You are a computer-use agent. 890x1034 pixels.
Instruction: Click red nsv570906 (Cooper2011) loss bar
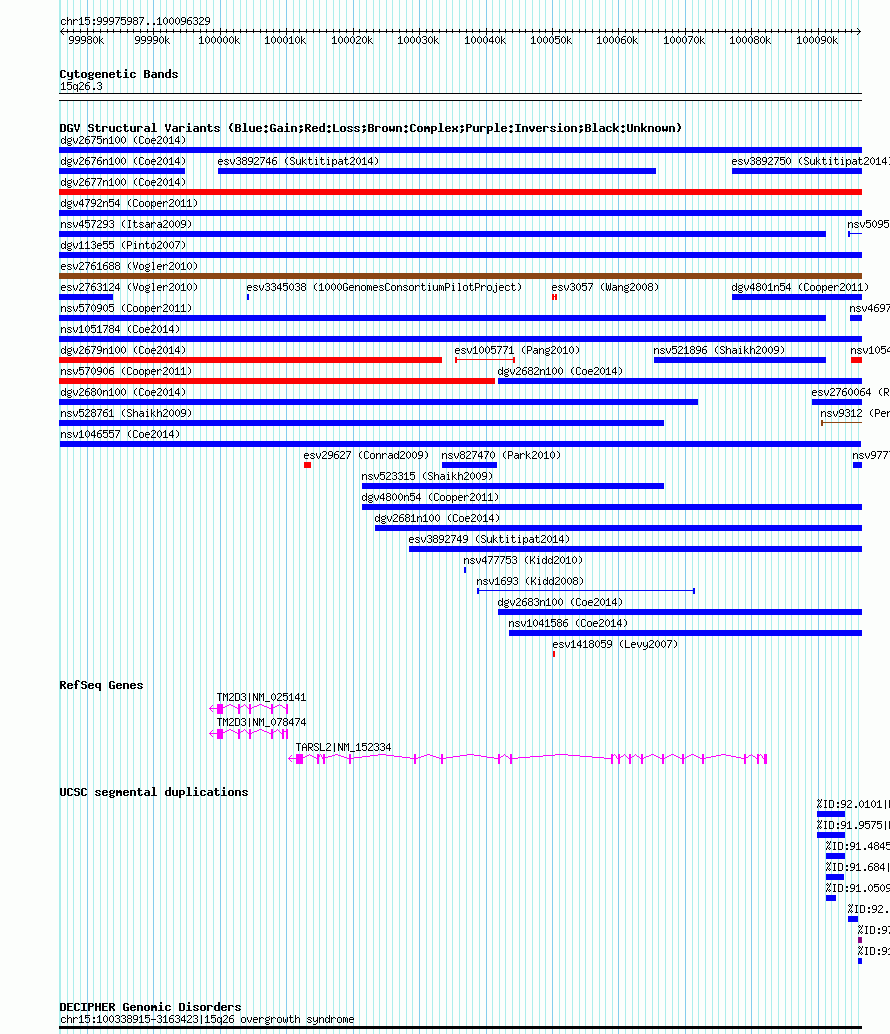click(277, 381)
